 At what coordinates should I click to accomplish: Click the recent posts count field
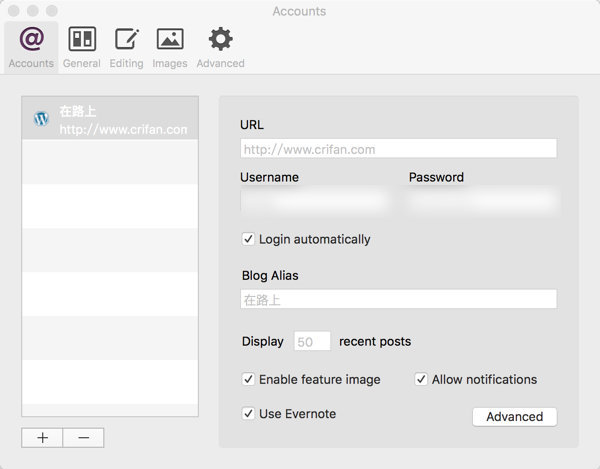pos(312,341)
